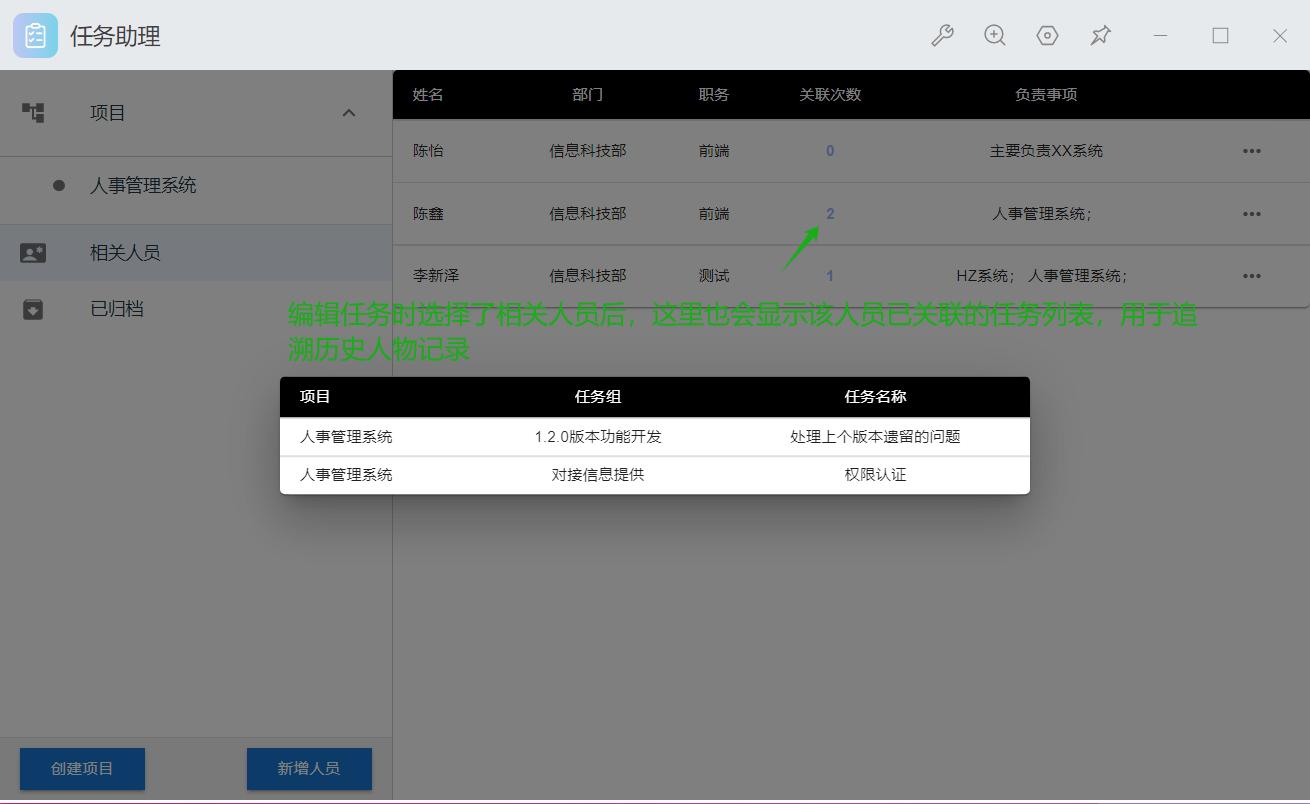The image size is (1310, 804).
Task: Click 陈鑫's association count 2
Action: tap(830, 214)
